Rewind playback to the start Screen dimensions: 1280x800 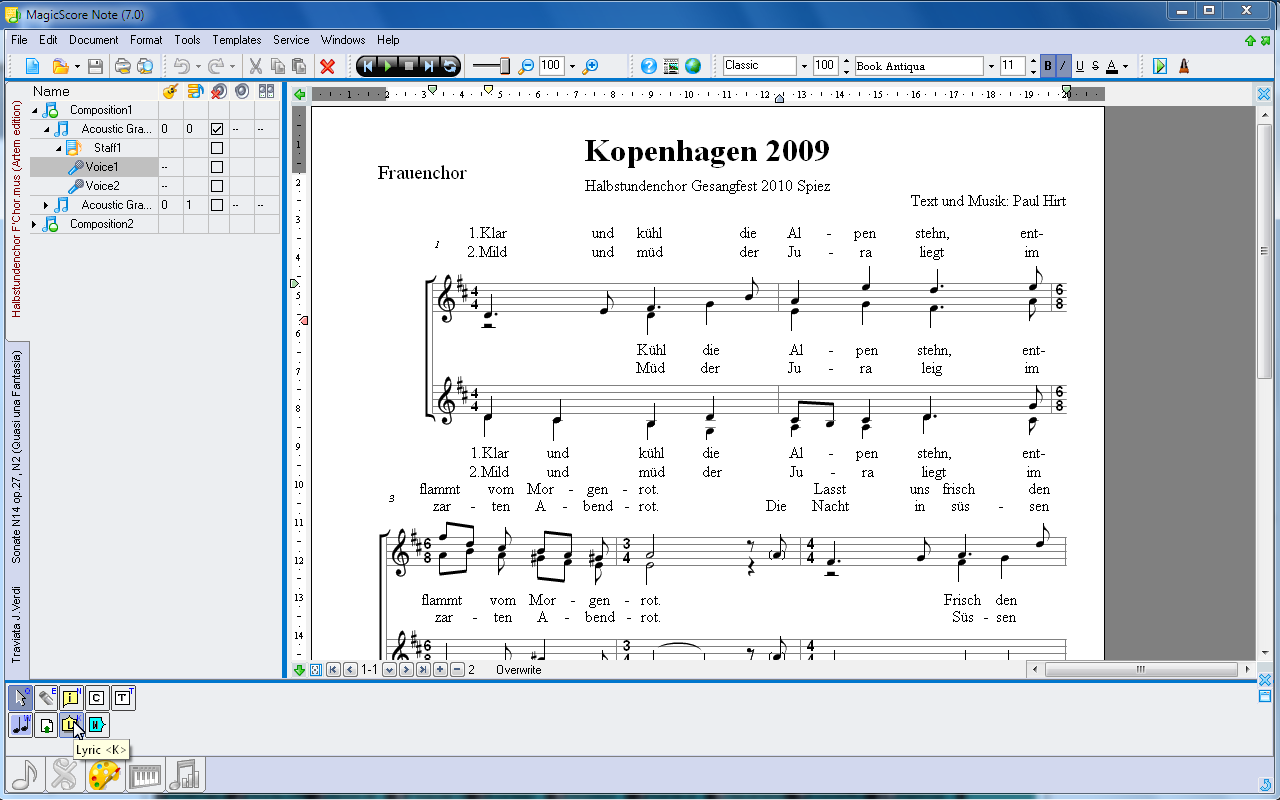click(368, 66)
